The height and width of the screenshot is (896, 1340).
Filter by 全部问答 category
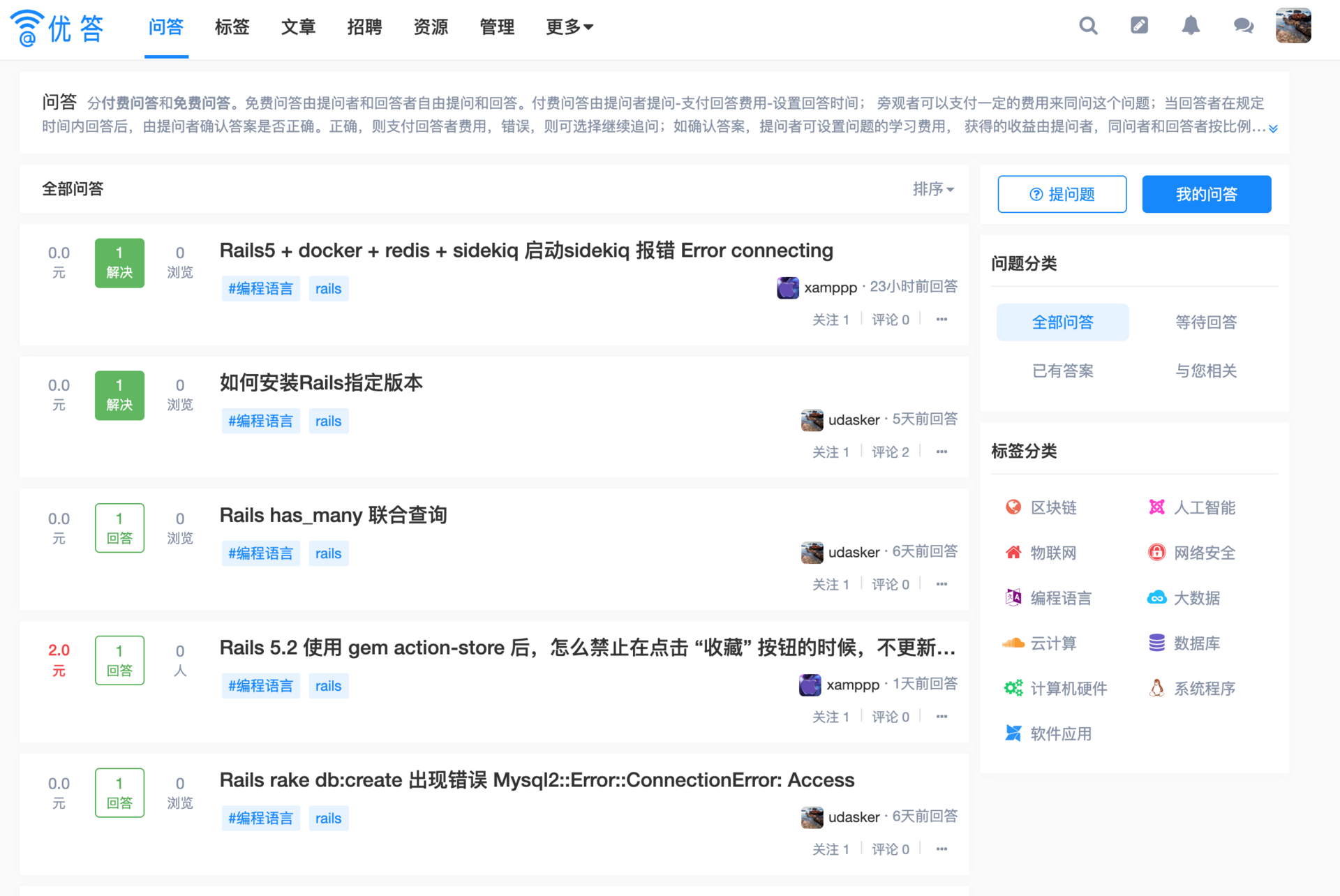1062,322
